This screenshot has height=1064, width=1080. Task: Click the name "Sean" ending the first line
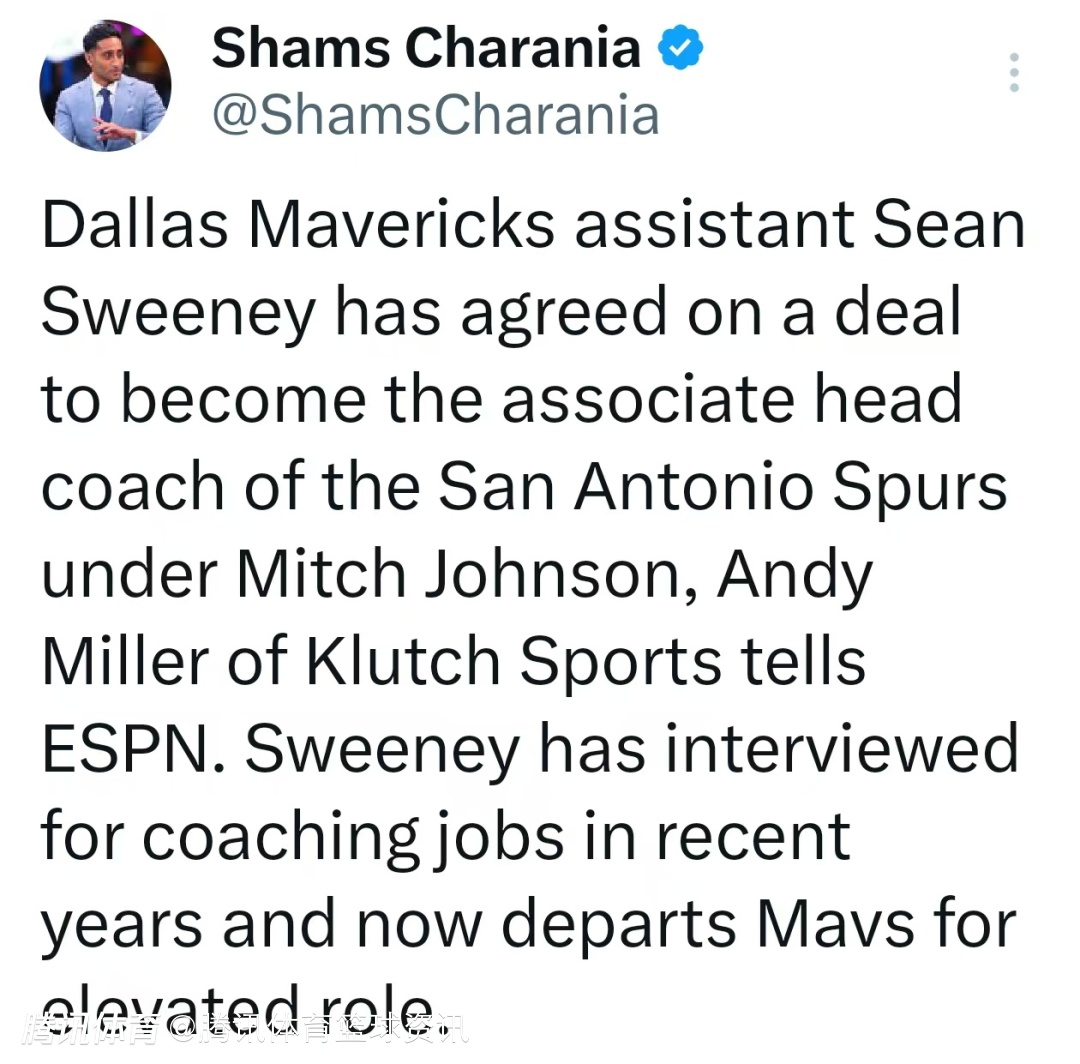950,224
